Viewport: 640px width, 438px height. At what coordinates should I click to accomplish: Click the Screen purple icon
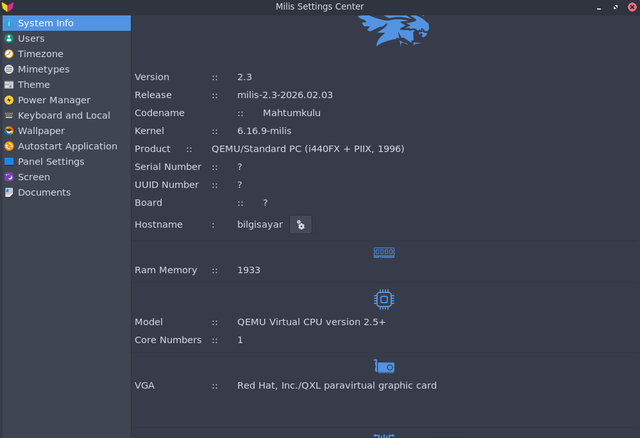click(9, 177)
